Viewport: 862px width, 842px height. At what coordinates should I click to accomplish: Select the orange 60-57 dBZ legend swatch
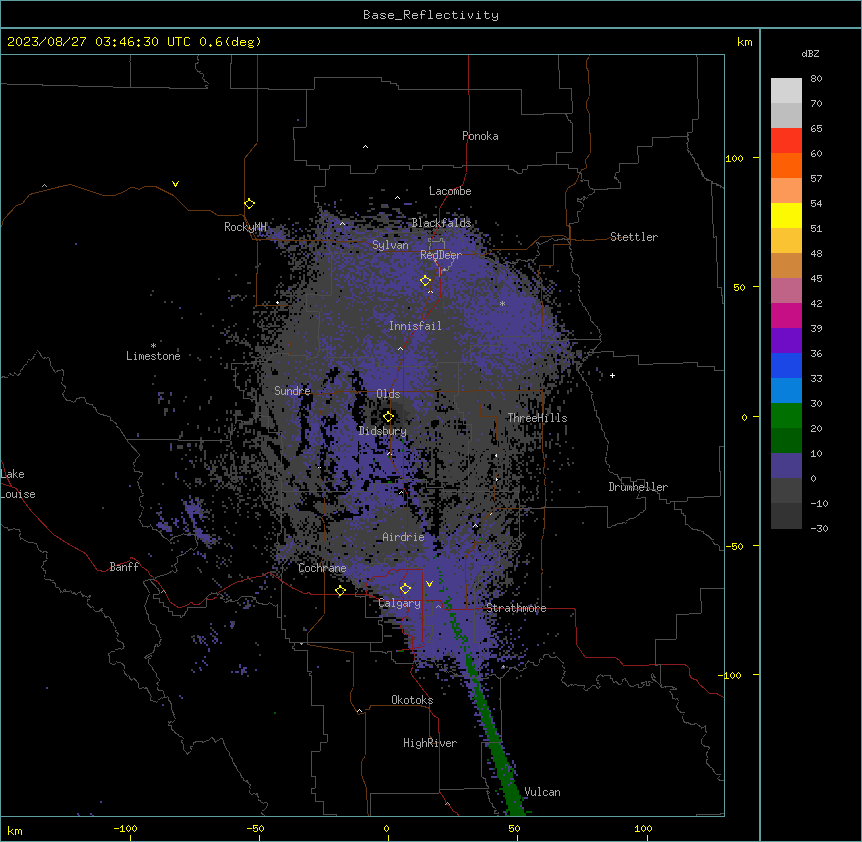point(786,165)
